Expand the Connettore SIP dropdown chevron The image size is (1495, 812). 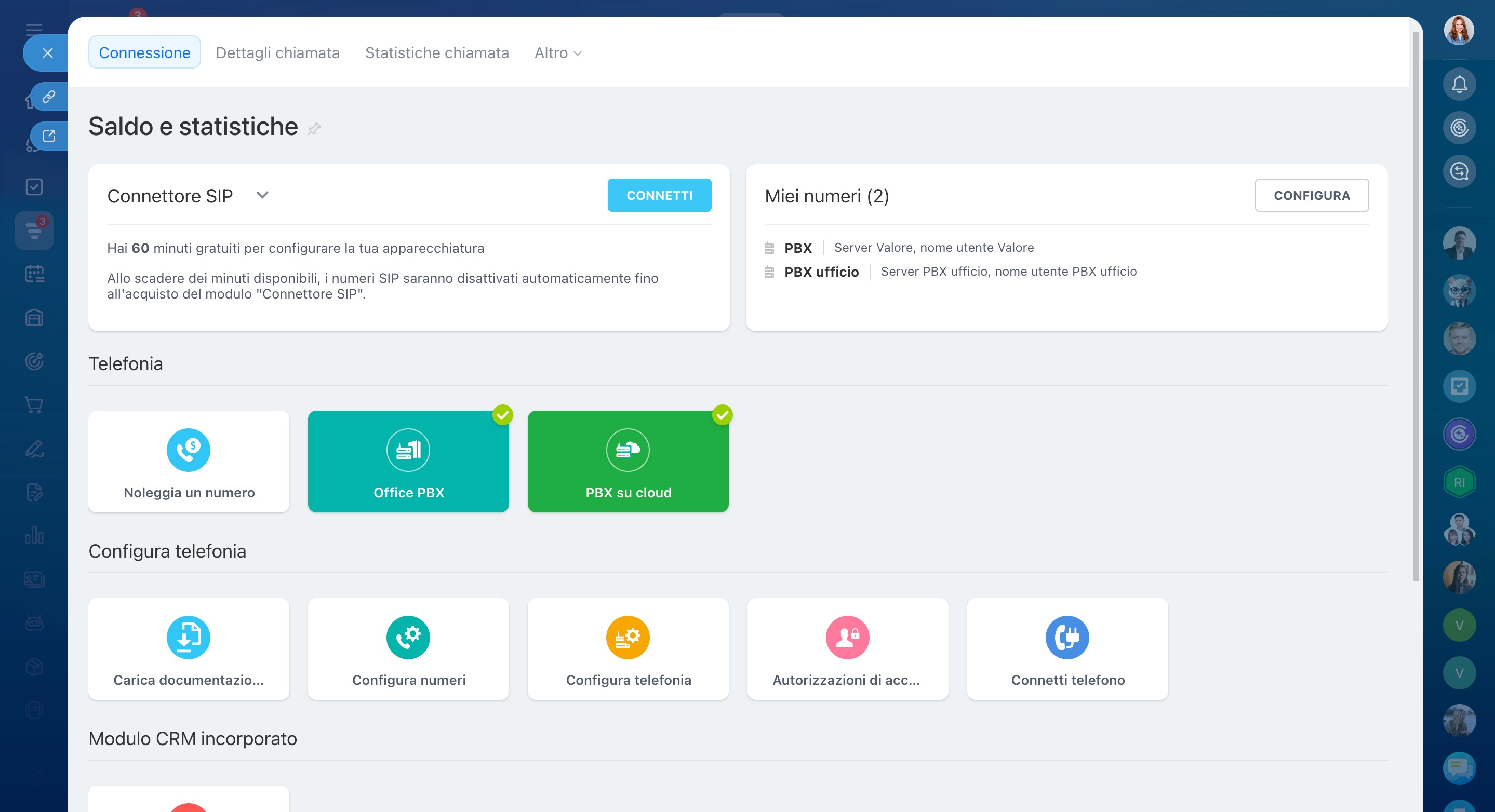[x=262, y=195]
